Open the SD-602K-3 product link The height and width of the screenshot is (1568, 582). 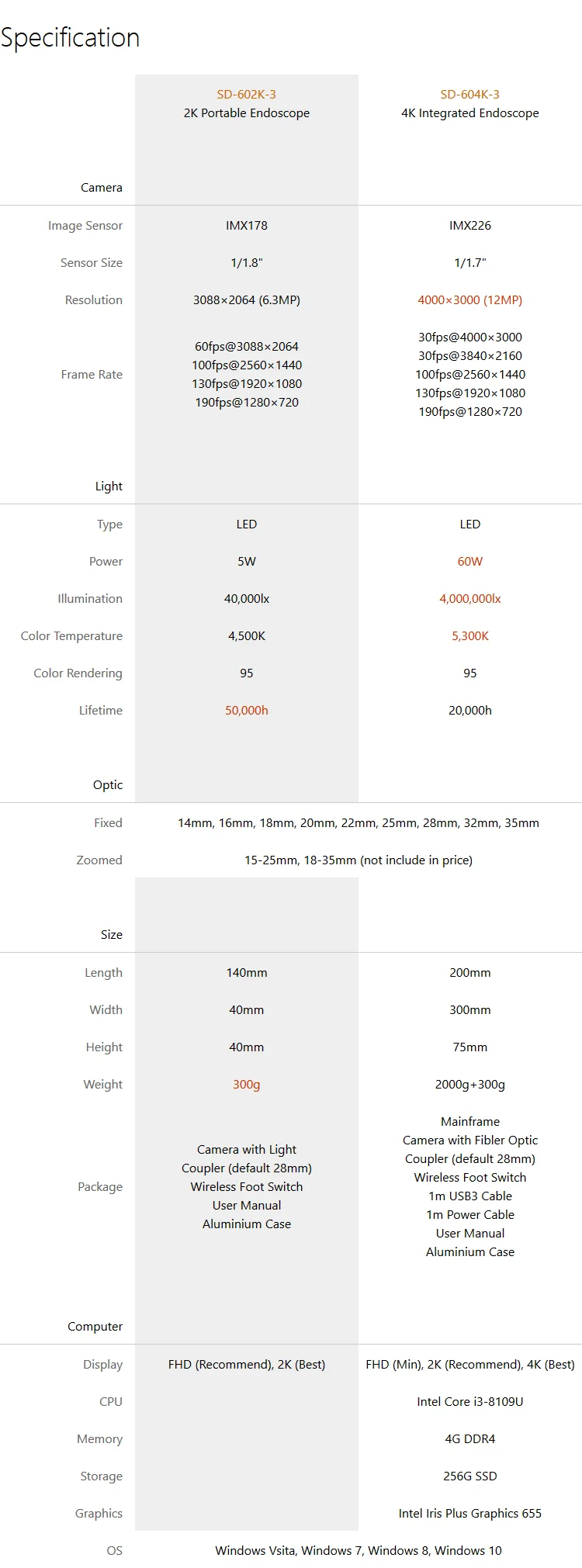point(246,95)
